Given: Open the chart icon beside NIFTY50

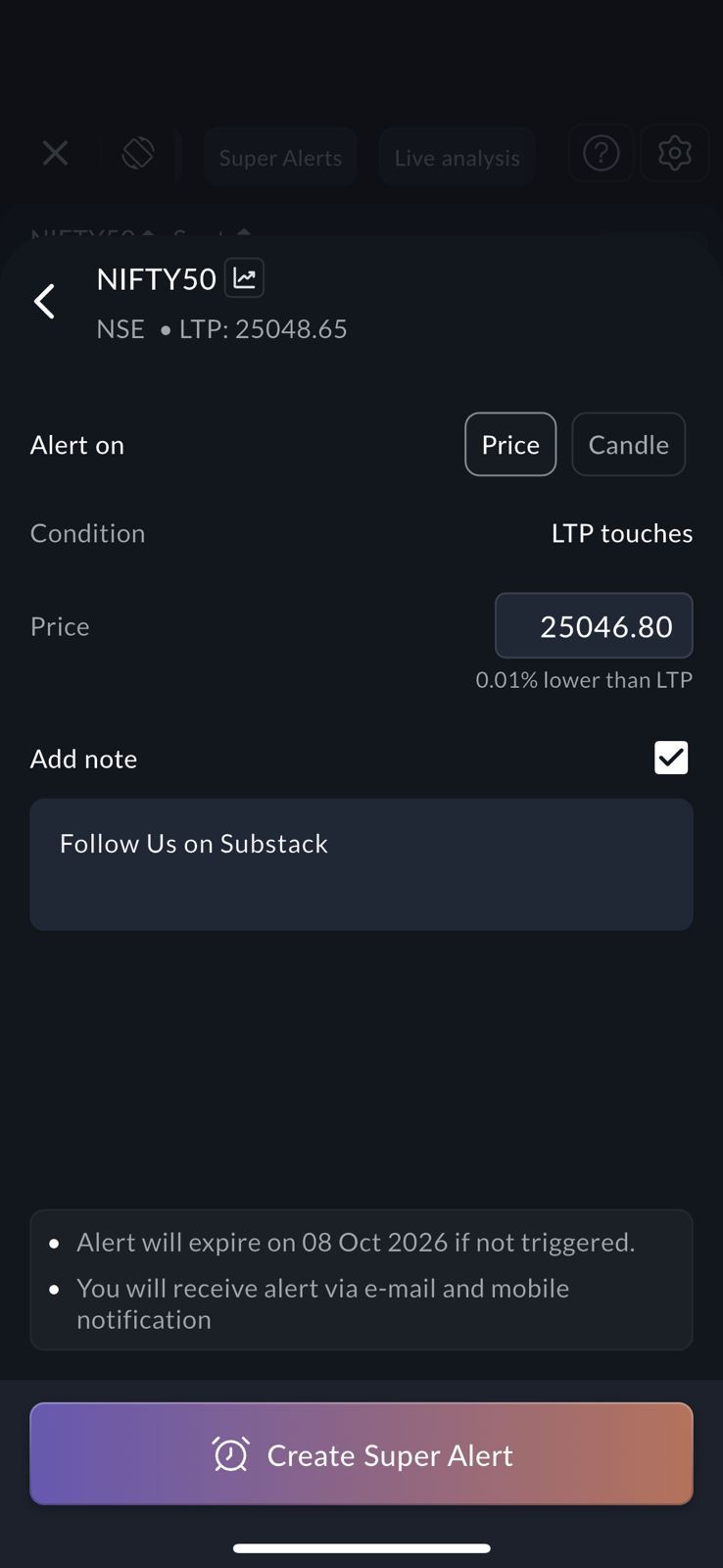Looking at the screenshot, I should (x=244, y=278).
